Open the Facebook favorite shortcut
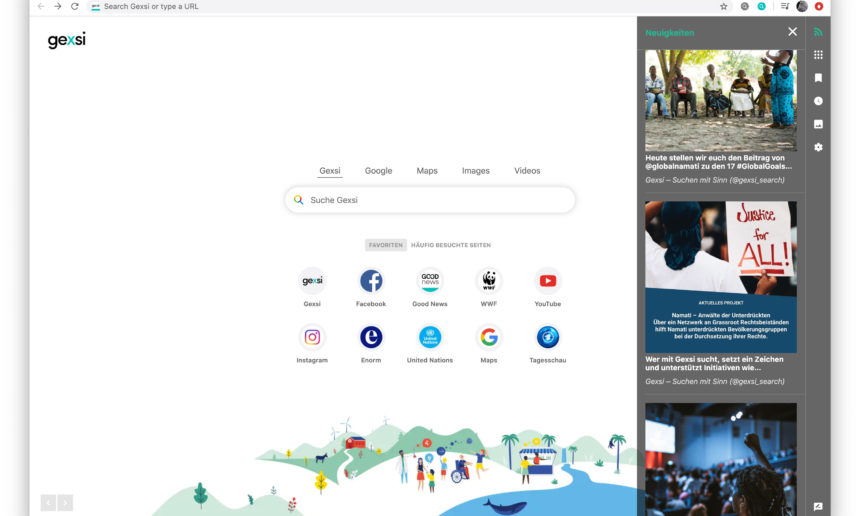The image size is (860, 516). pos(371,281)
